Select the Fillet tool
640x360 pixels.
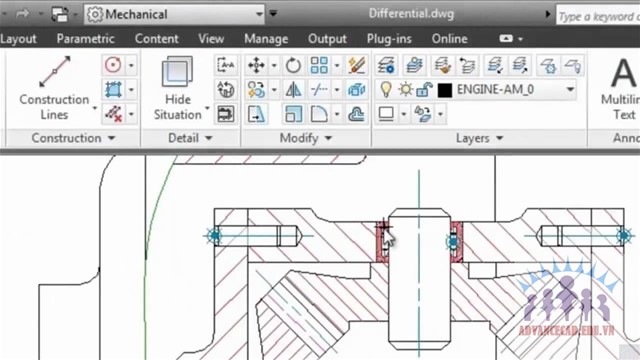(x=319, y=114)
